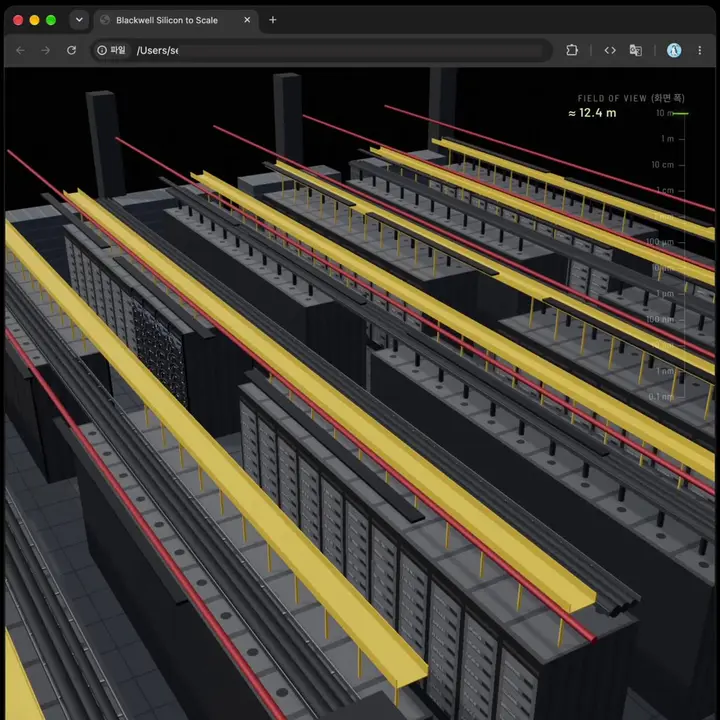
Task: Select the 10 m scale mark
Action: click(x=664, y=113)
